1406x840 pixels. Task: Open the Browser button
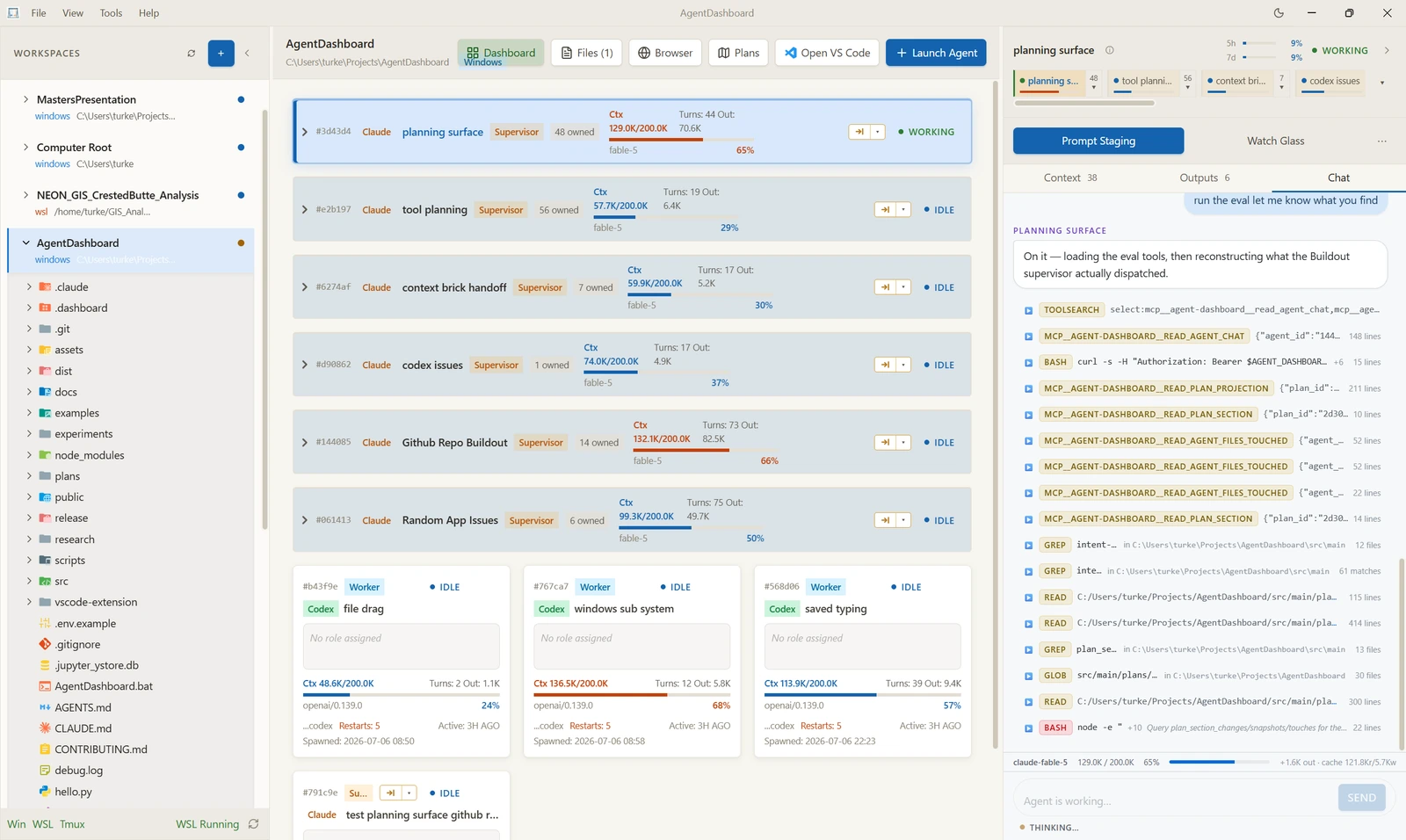coord(665,53)
